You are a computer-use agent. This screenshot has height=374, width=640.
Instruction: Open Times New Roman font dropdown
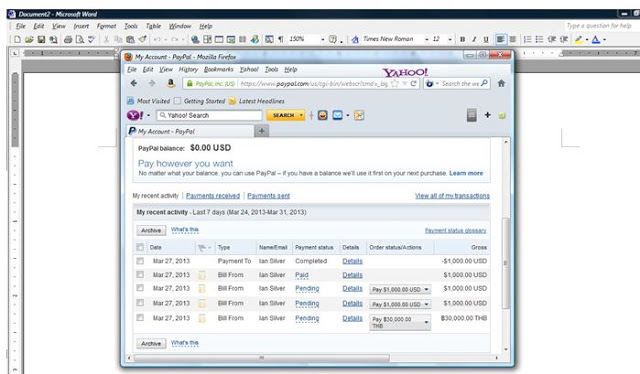[427, 39]
